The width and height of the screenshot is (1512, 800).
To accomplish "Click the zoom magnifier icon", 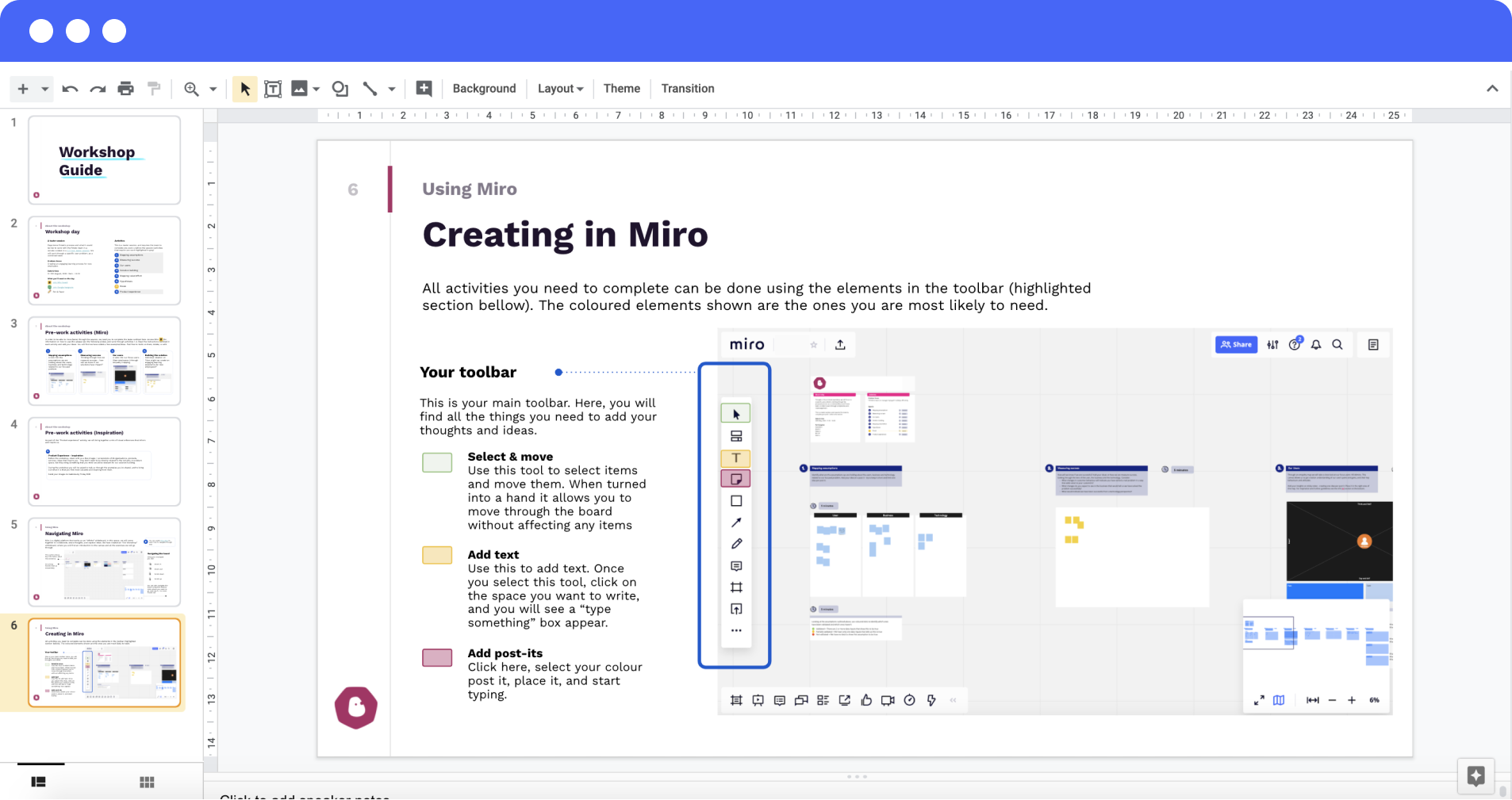I will (191, 89).
